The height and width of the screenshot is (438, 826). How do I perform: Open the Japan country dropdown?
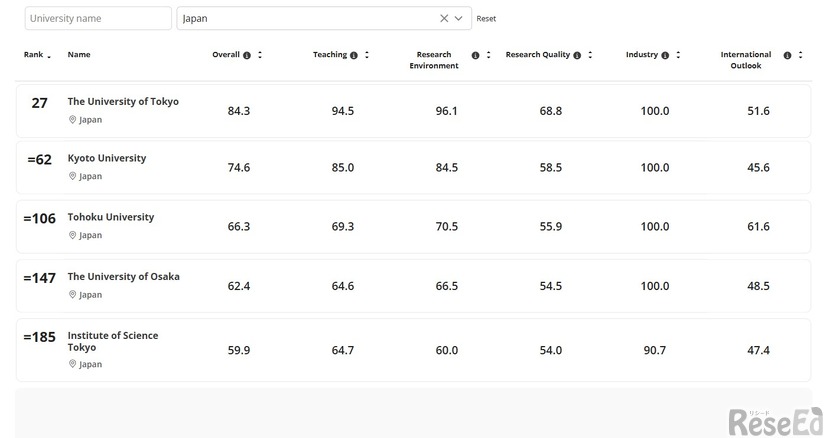click(x=324, y=18)
